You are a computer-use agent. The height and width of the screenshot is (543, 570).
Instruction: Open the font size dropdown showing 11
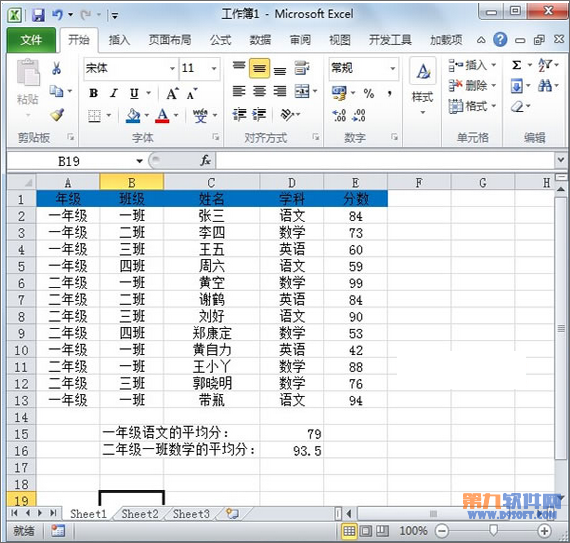click(214, 68)
